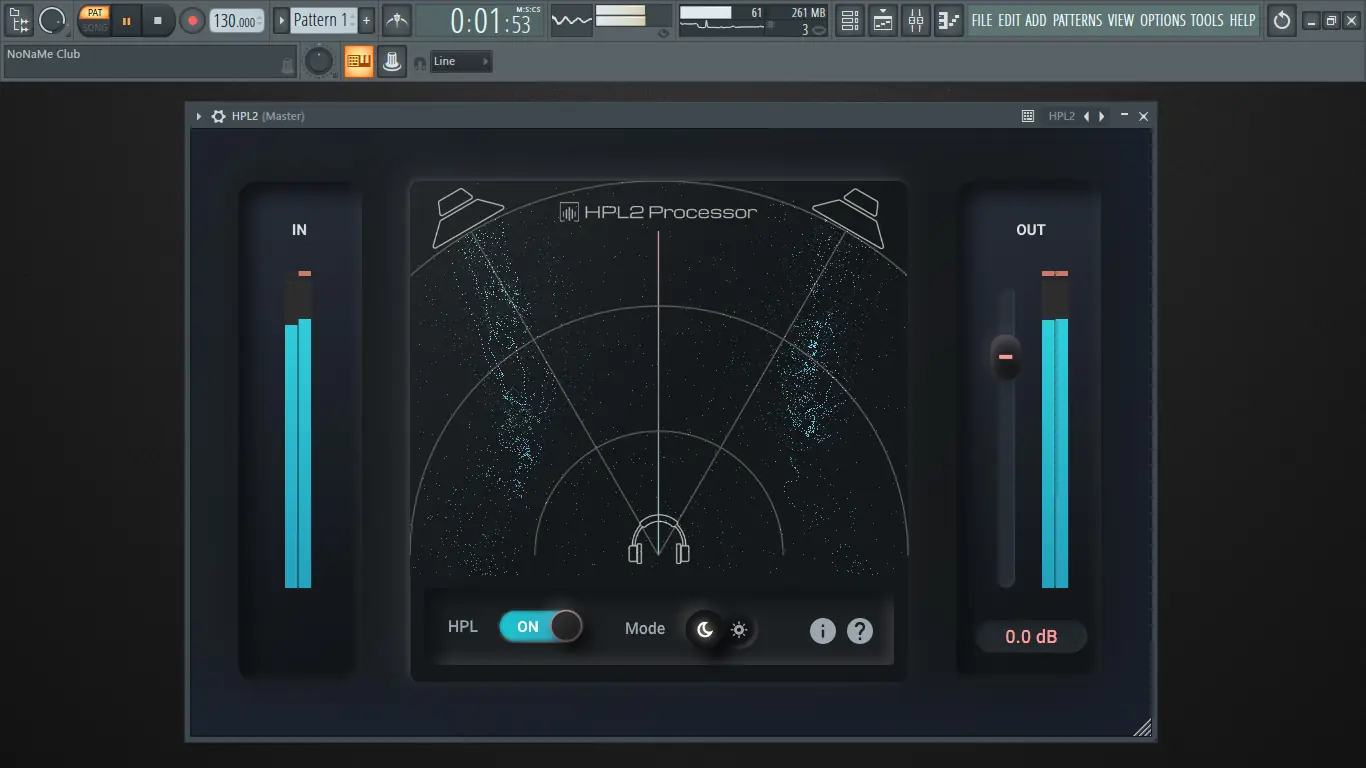
Task: Close the FL Studio main window
Action: [x=1351, y=21]
